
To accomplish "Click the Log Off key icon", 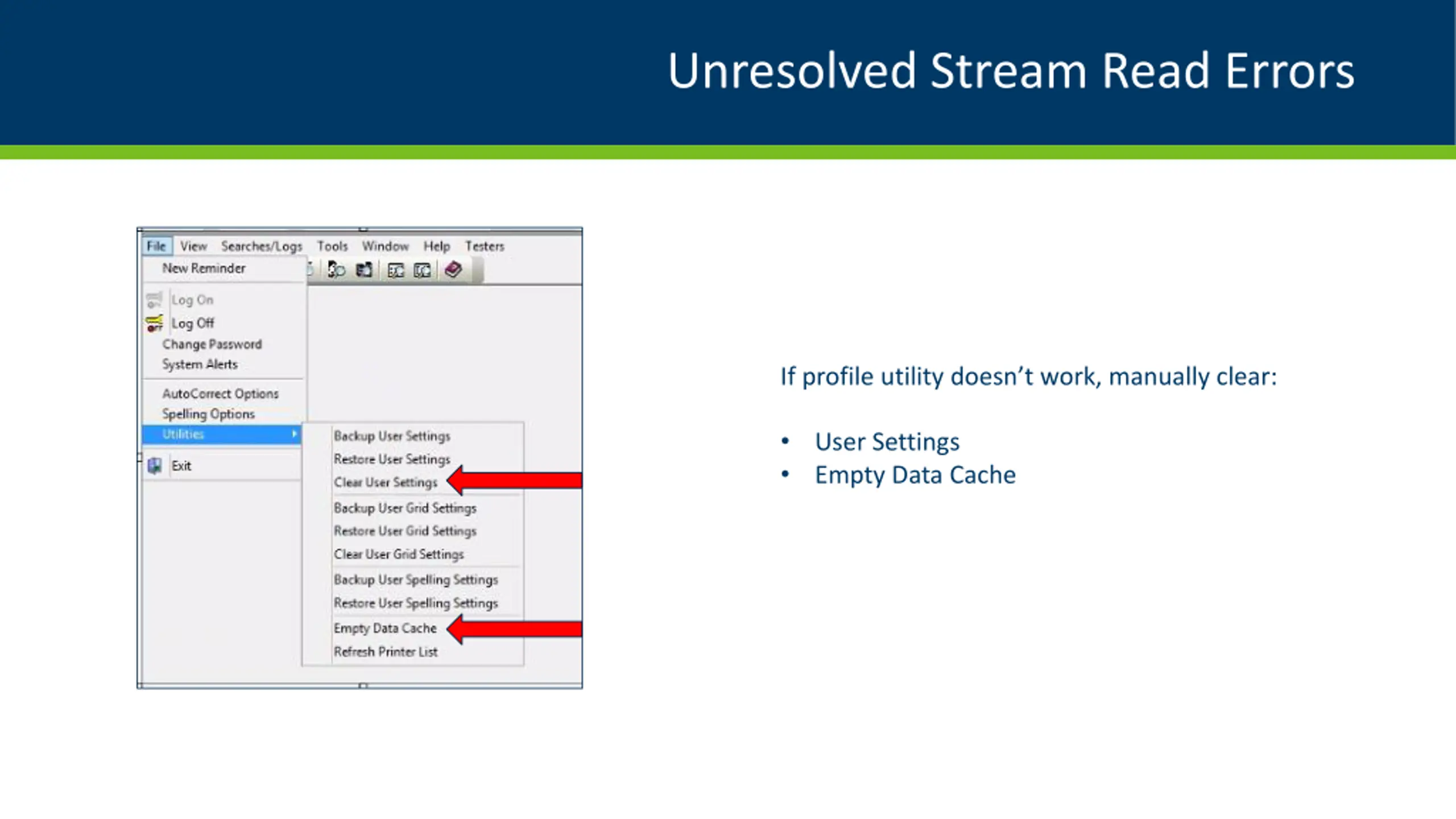I will coord(155,323).
